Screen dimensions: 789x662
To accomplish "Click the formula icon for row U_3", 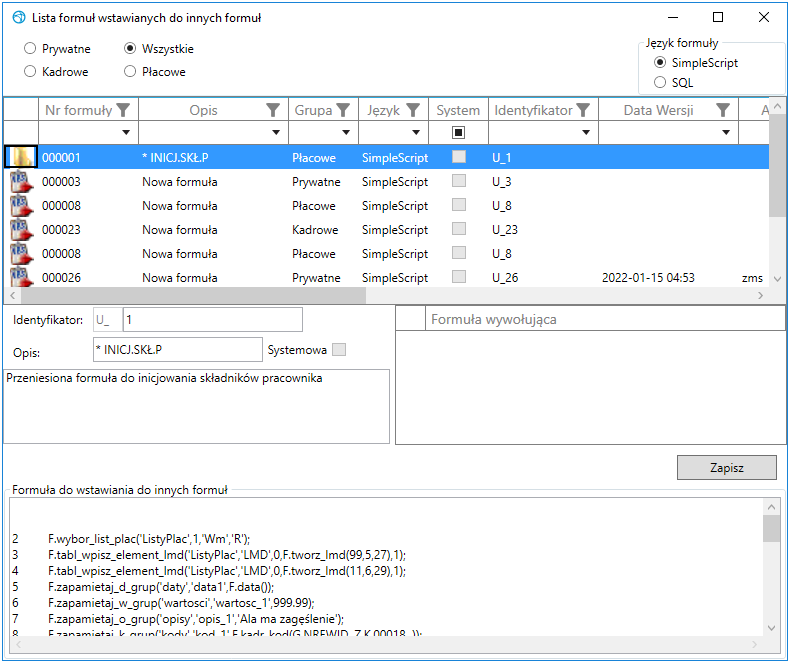I will click(21, 182).
